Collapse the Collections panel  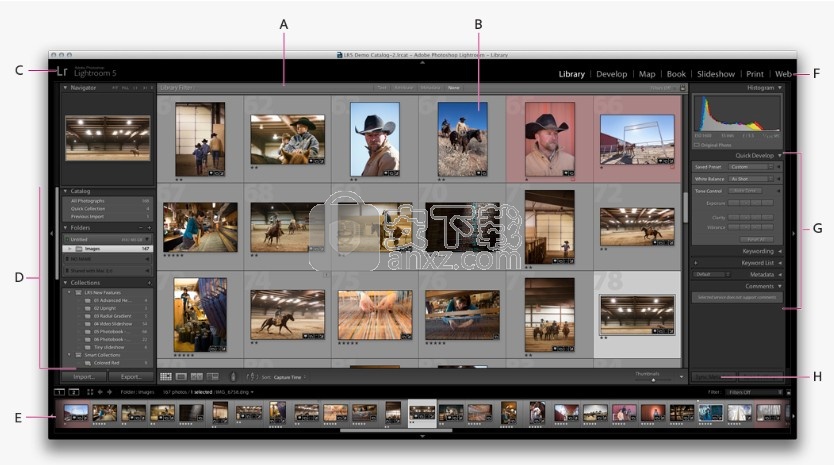(x=65, y=283)
